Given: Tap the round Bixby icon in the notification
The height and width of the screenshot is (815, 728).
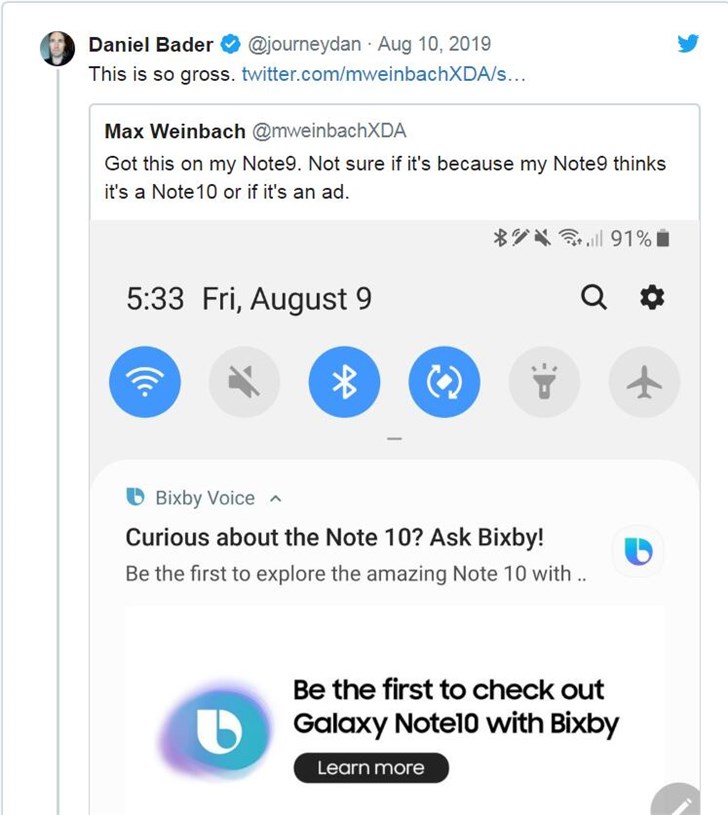Looking at the screenshot, I should coord(637,551).
